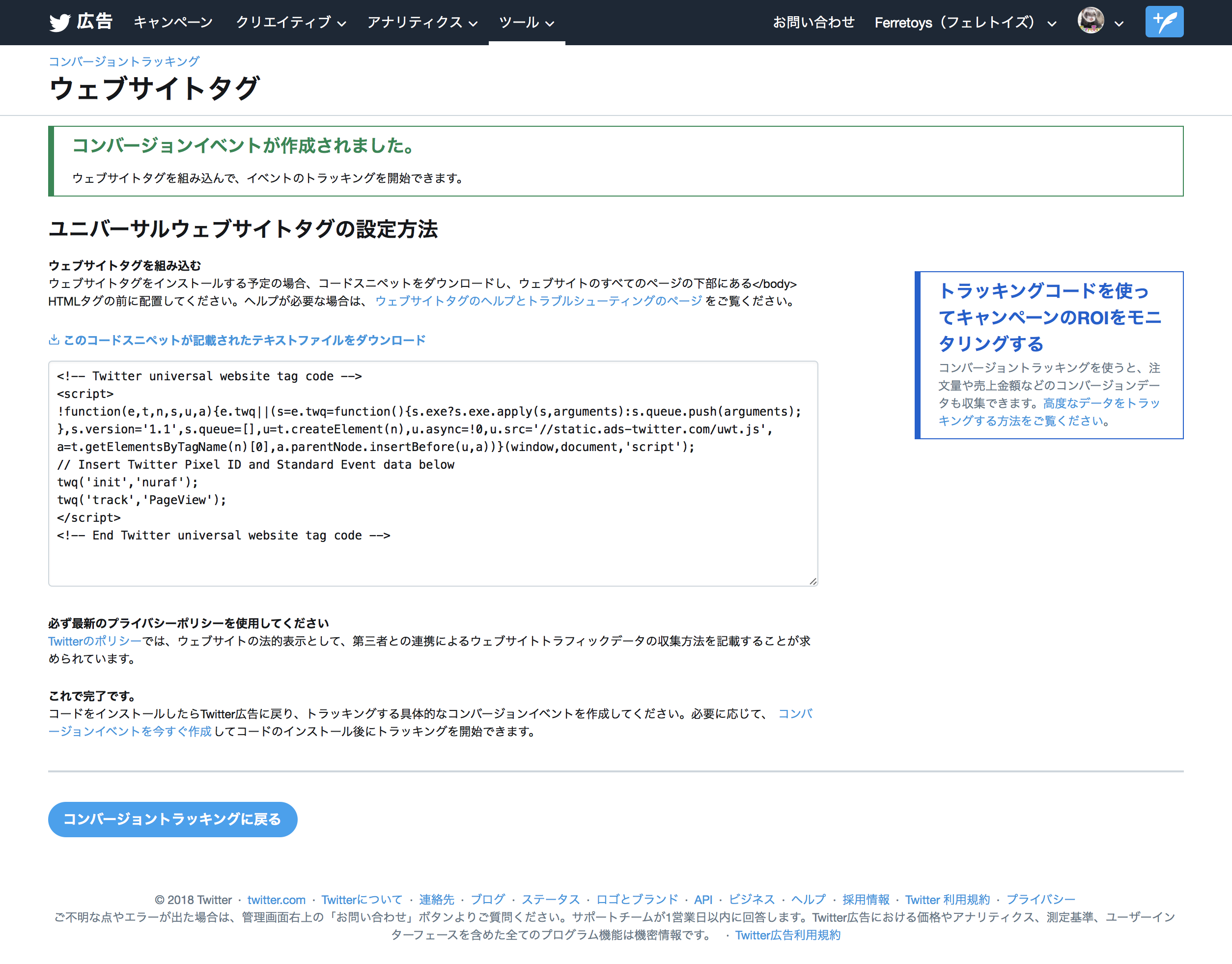Open the ビジネス footer link

[752, 900]
